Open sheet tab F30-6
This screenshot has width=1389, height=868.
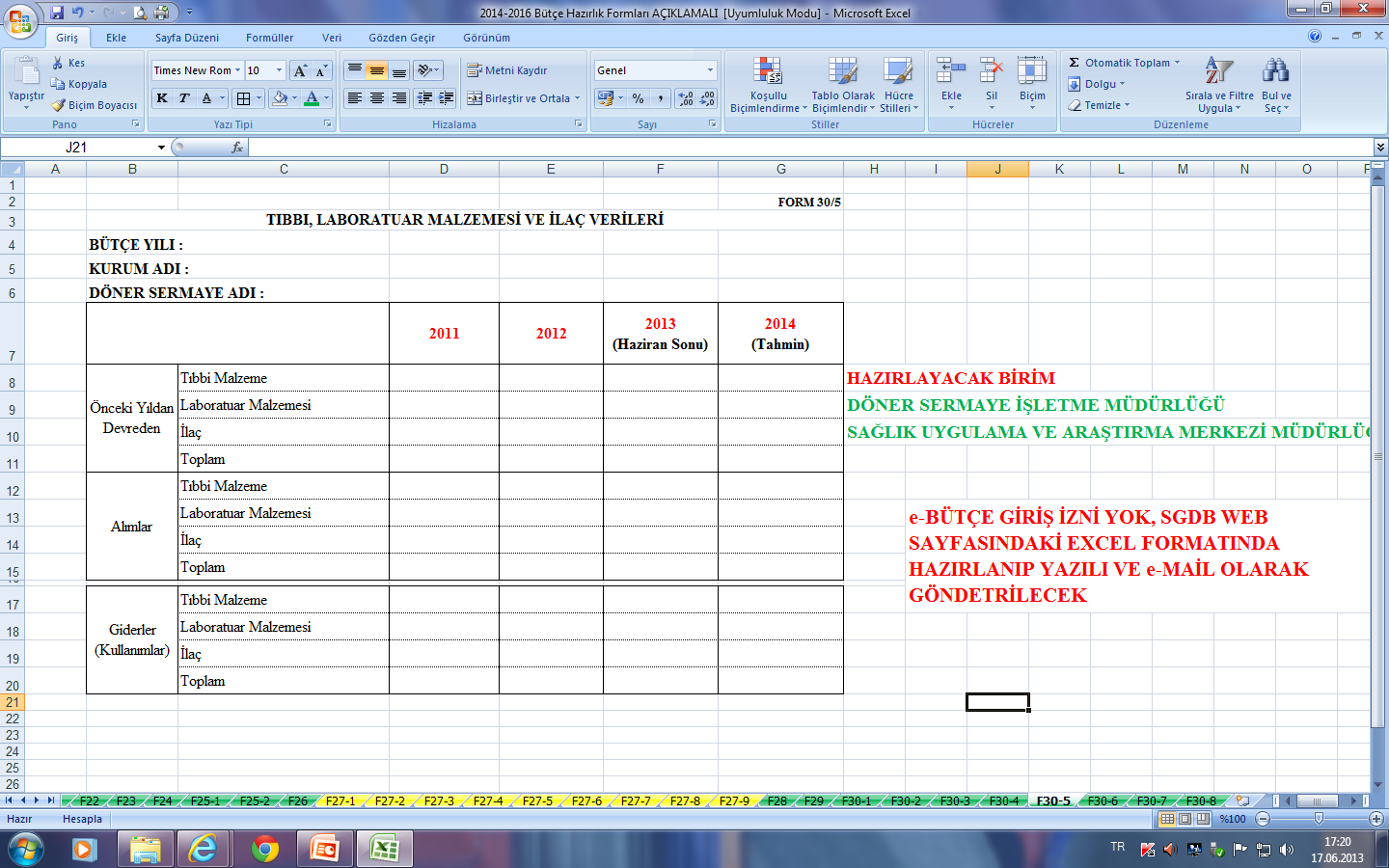tap(1103, 800)
